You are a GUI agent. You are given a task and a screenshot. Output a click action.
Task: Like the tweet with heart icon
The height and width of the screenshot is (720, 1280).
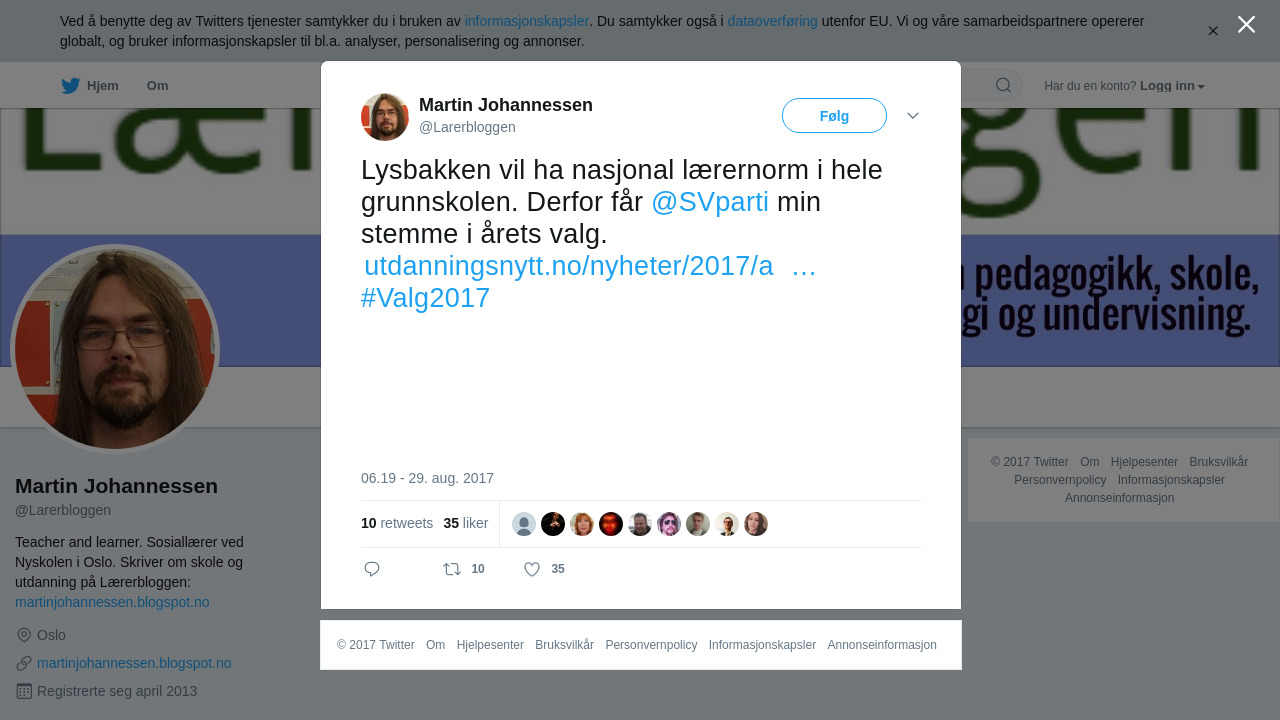[532, 569]
